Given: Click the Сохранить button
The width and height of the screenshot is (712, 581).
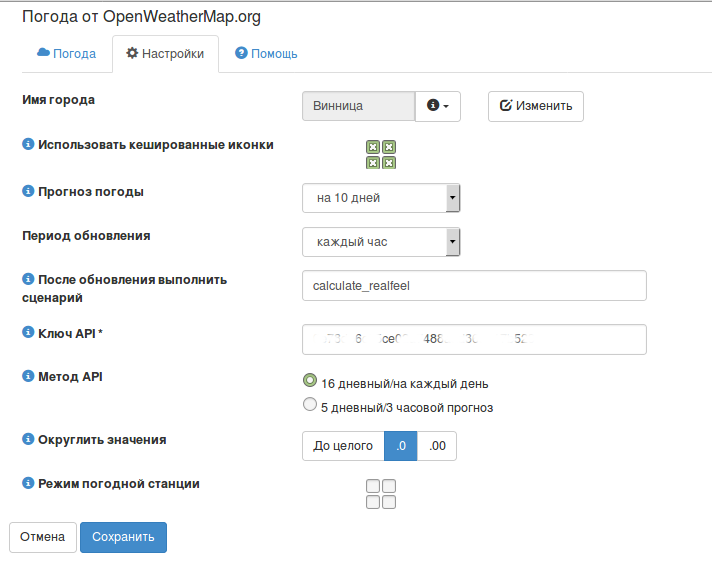Looking at the screenshot, I should tap(124, 537).
